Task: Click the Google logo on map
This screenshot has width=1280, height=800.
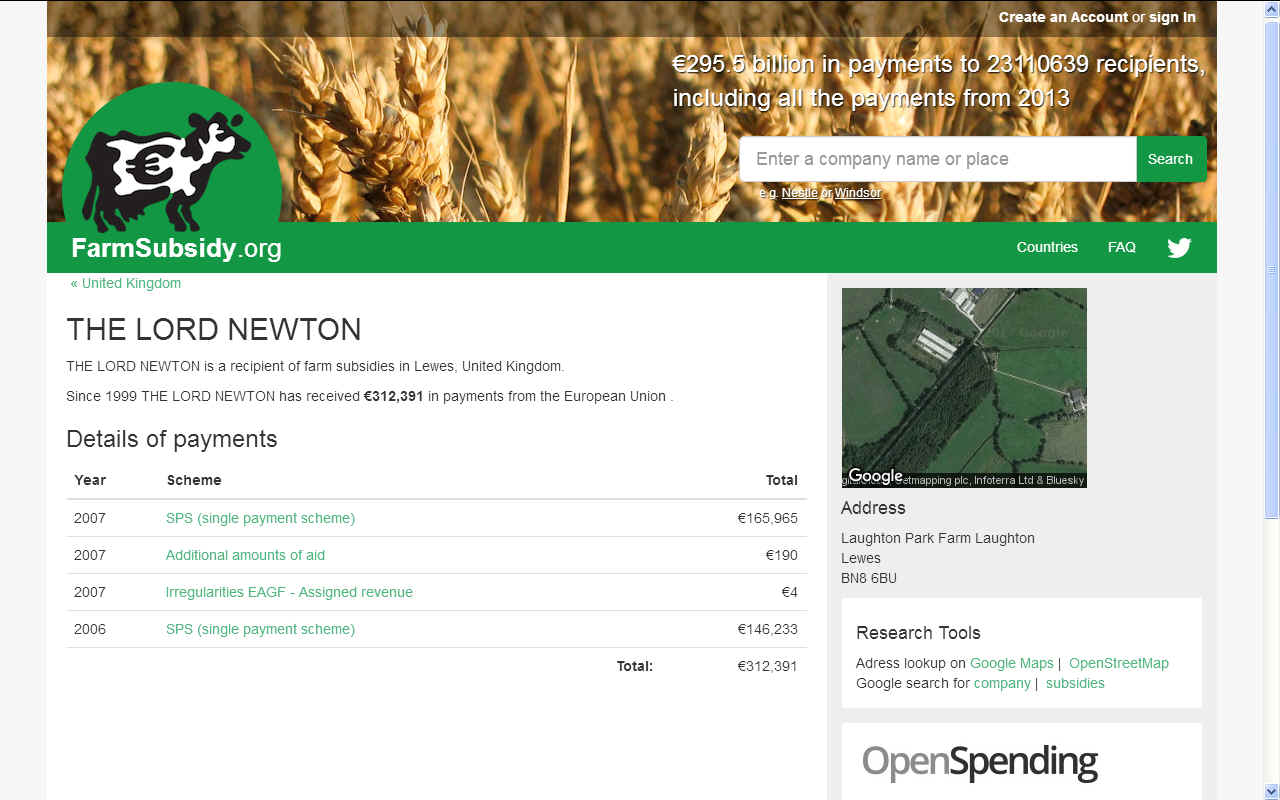Action: click(x=875, y=476)
